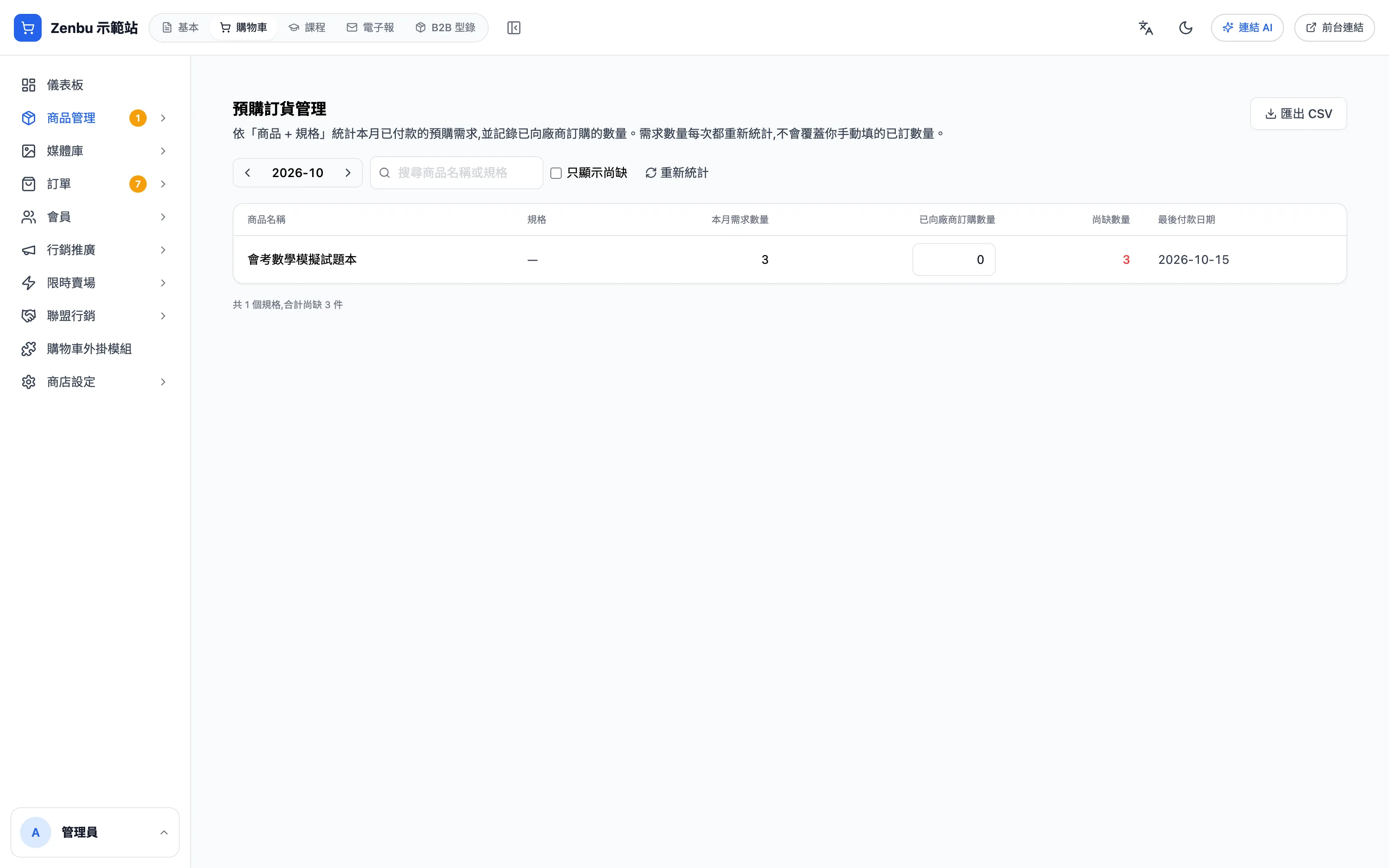The height and width of the screenshot is (868, 1389).
Task: Focus the 搜尋商品名稱或規格 search field
Action: [456, 173]
